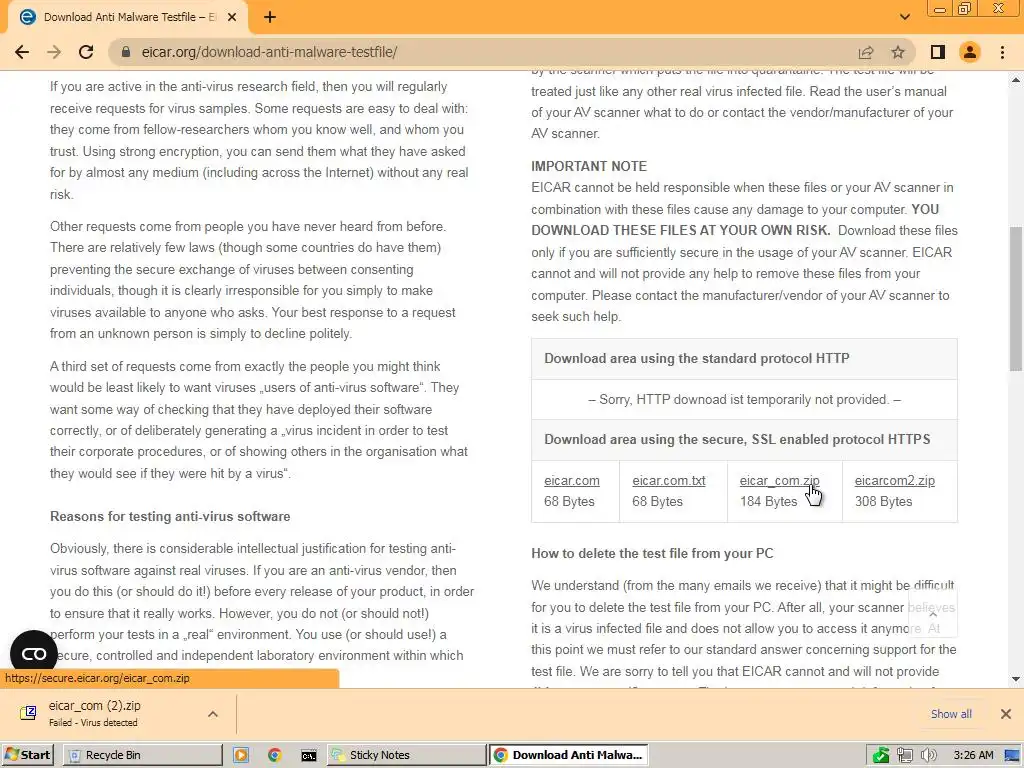Switch to Sticky Notes in taskbar
The width and height of the screenshot is (1024, 768).
point(406,755)
